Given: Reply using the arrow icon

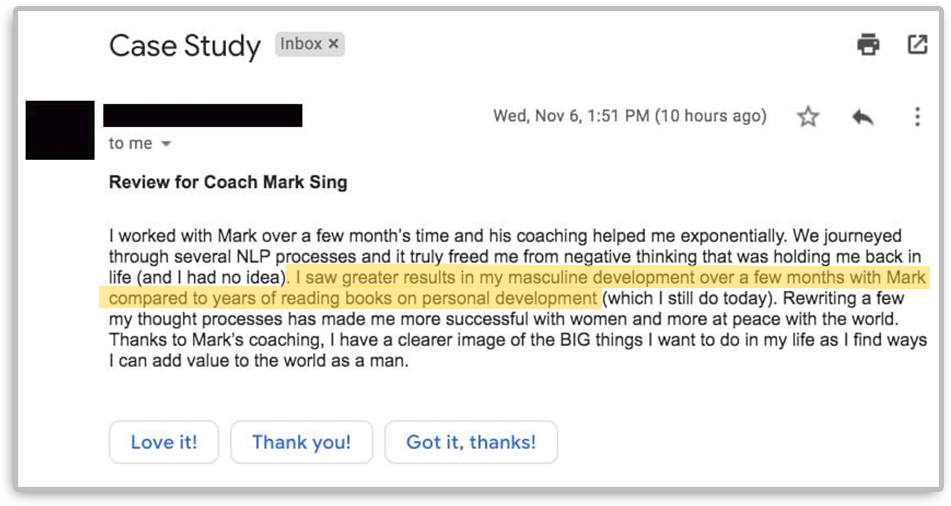Looking at the screenshot, I should [x=862, y=117].
